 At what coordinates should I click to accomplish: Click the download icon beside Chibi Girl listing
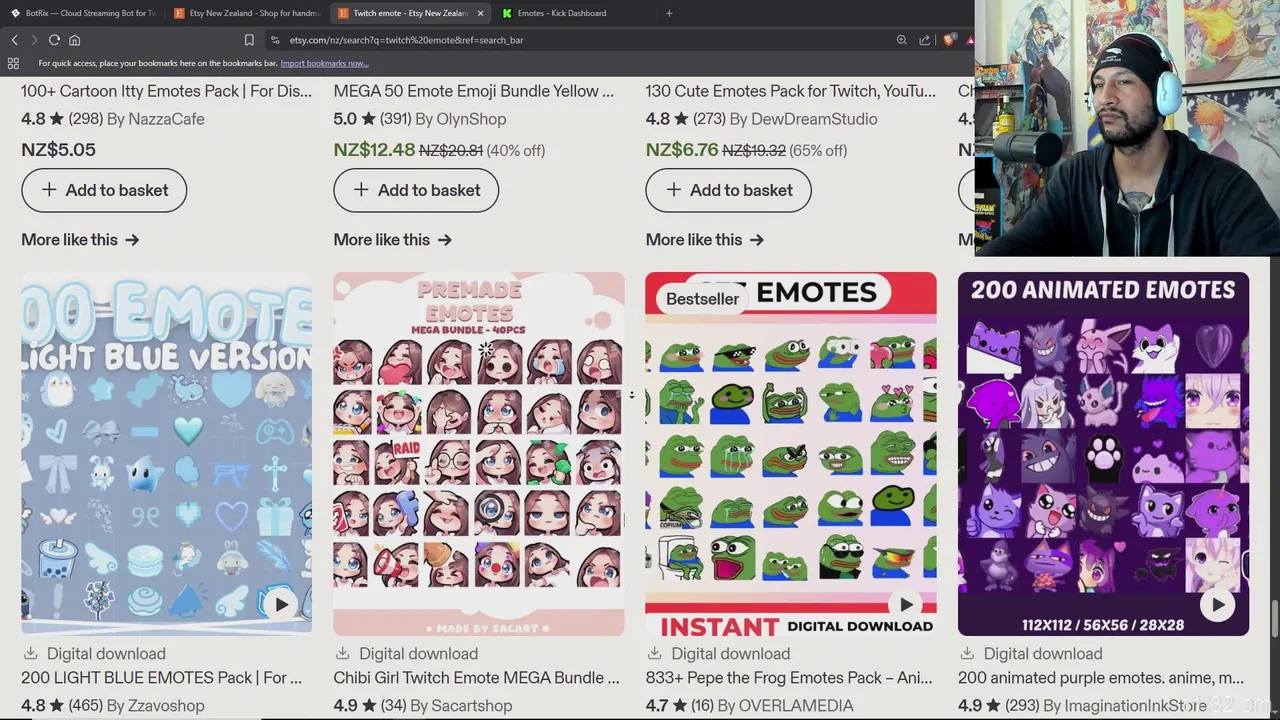tap(342, 653)
